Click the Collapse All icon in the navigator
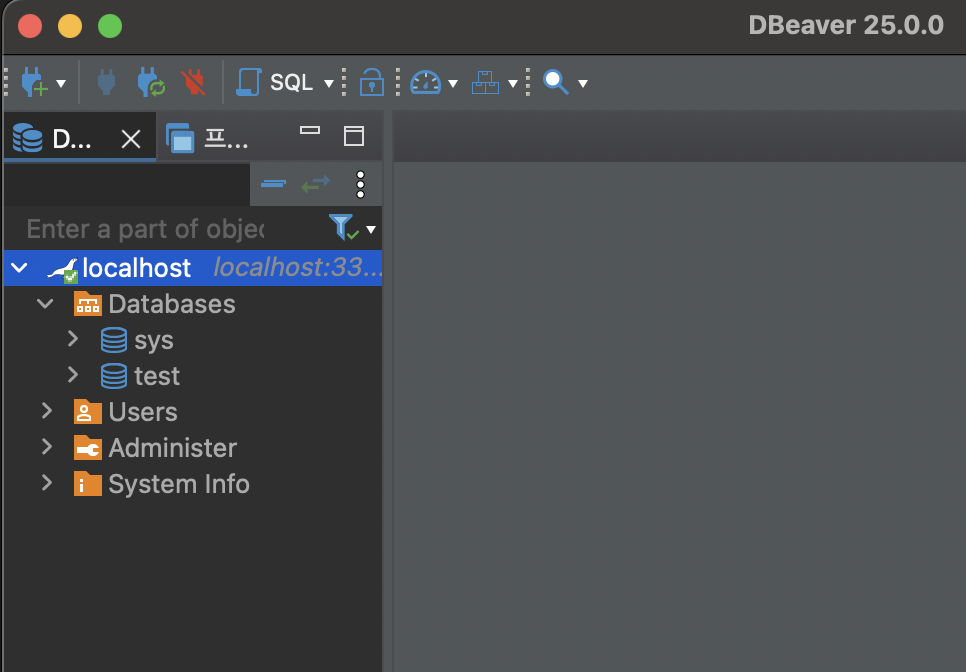Viewport: 966px width, 672px height. [273, 184]
